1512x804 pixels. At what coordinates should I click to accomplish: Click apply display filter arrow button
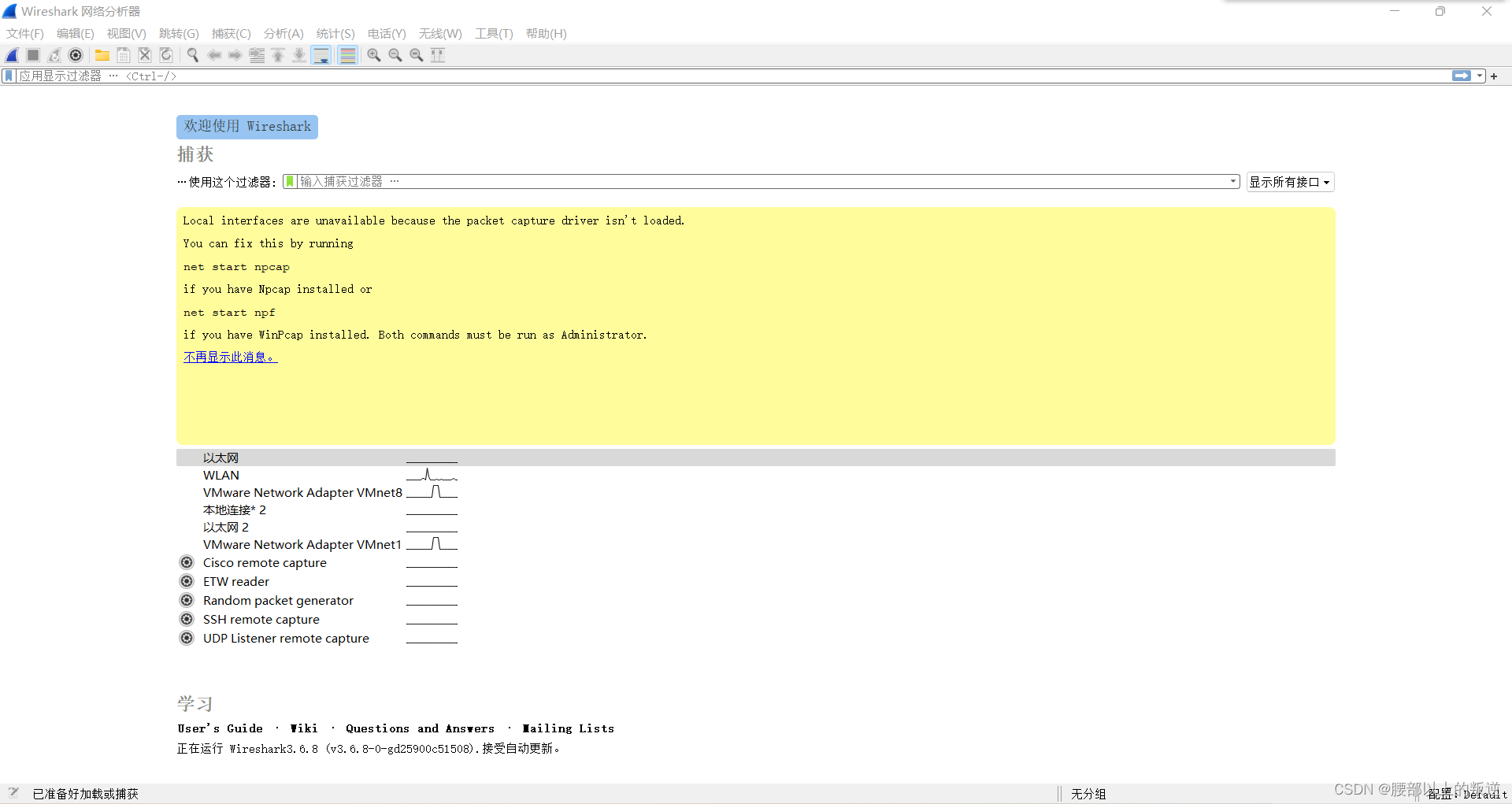[x=1462, y=76]
